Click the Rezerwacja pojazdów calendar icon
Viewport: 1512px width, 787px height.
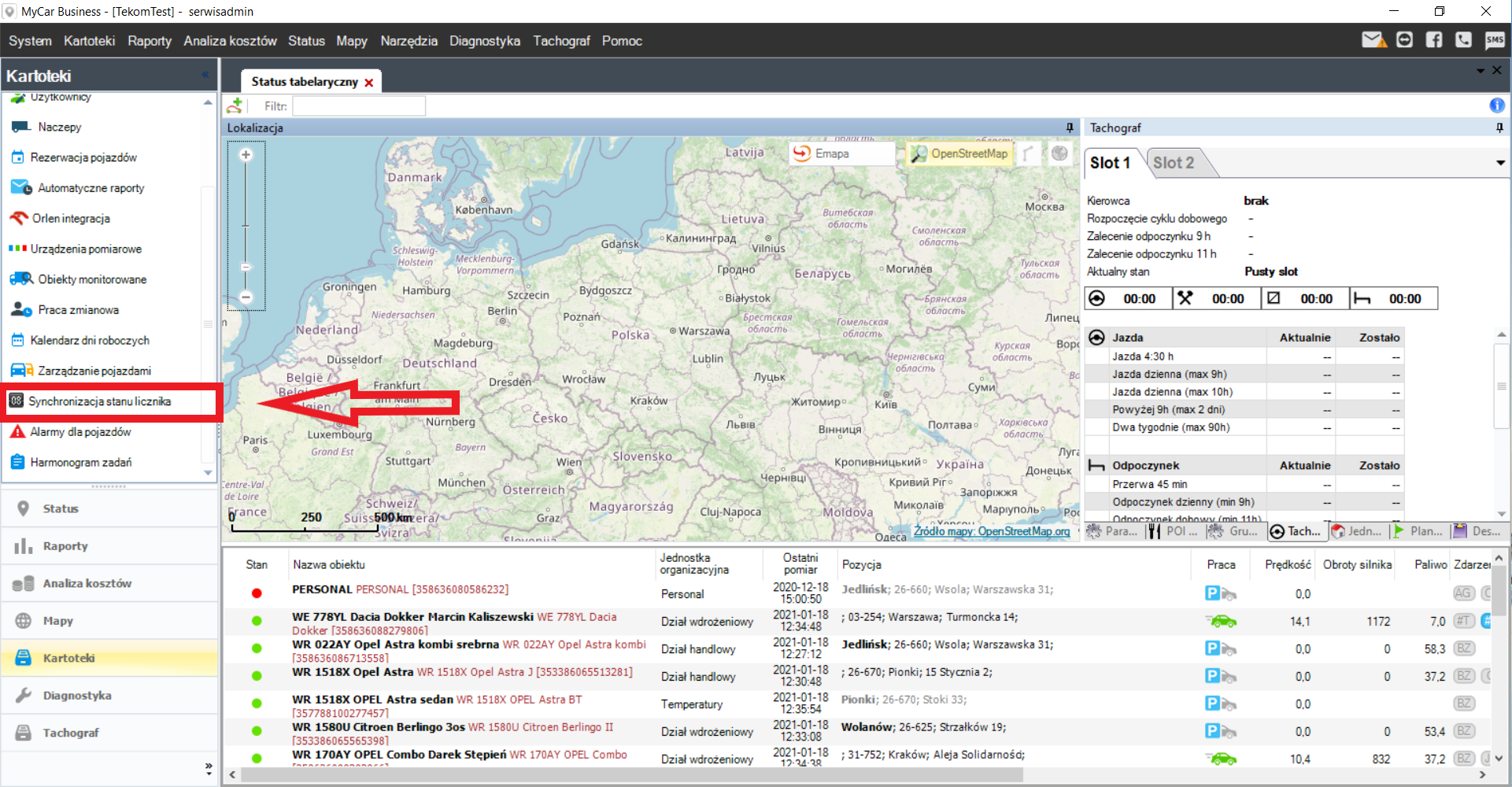(x=17, y=157)
